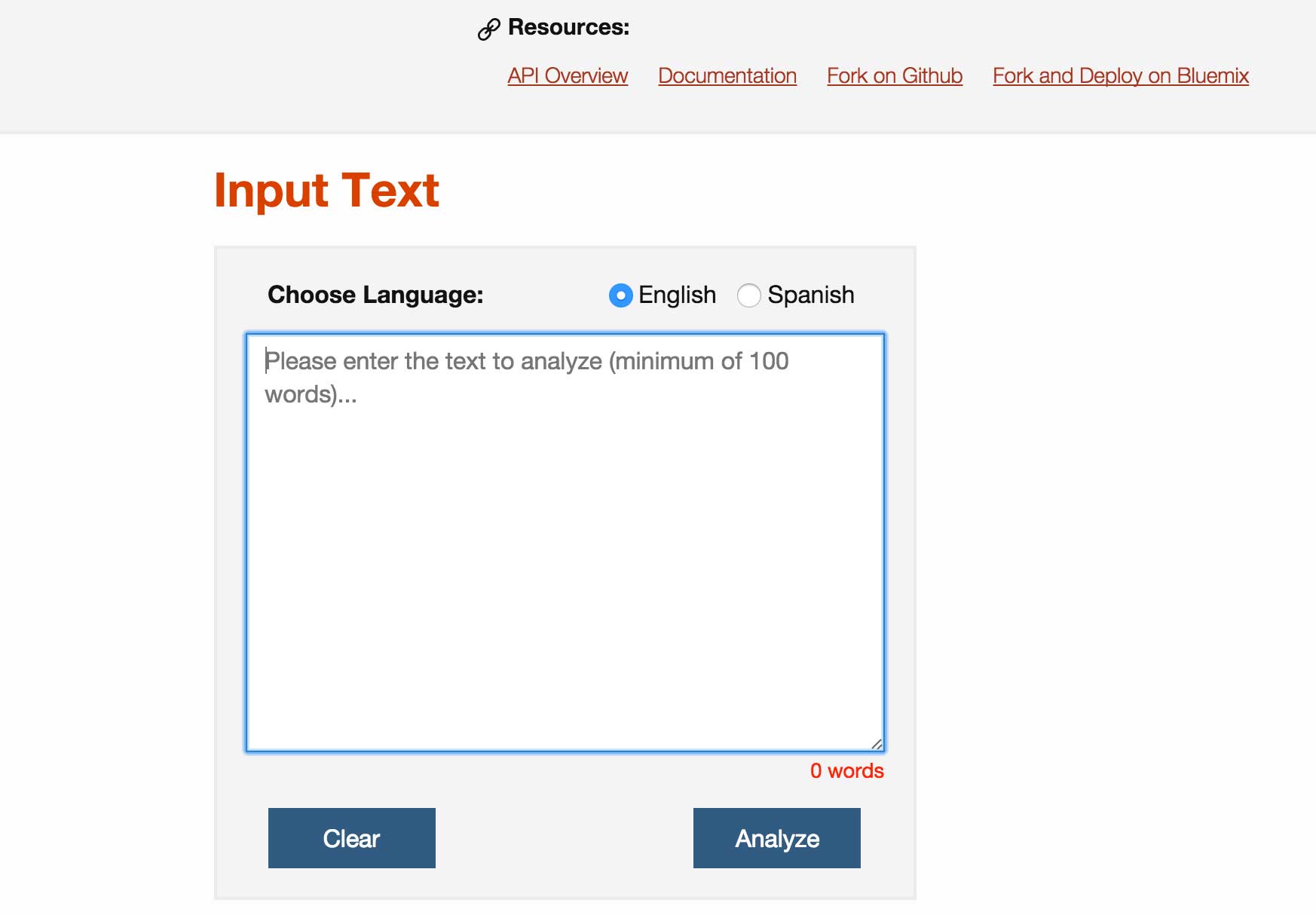Viewport: 1316px width, 915px height.
Task: Click the Analyze button
Action: [777, 838]
